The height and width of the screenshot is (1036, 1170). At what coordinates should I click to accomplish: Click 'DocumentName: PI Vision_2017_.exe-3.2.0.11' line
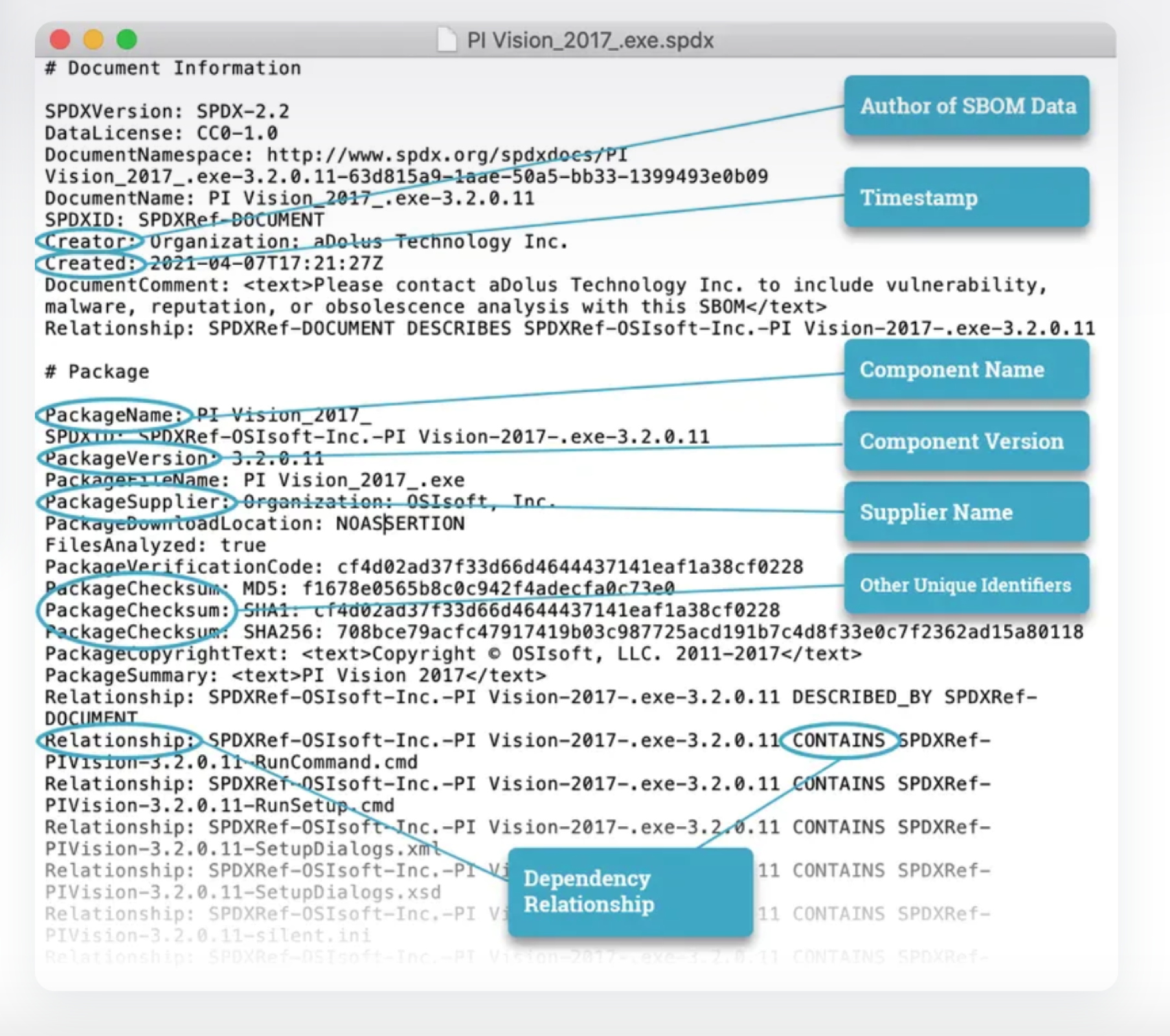[x=289, y=198]
